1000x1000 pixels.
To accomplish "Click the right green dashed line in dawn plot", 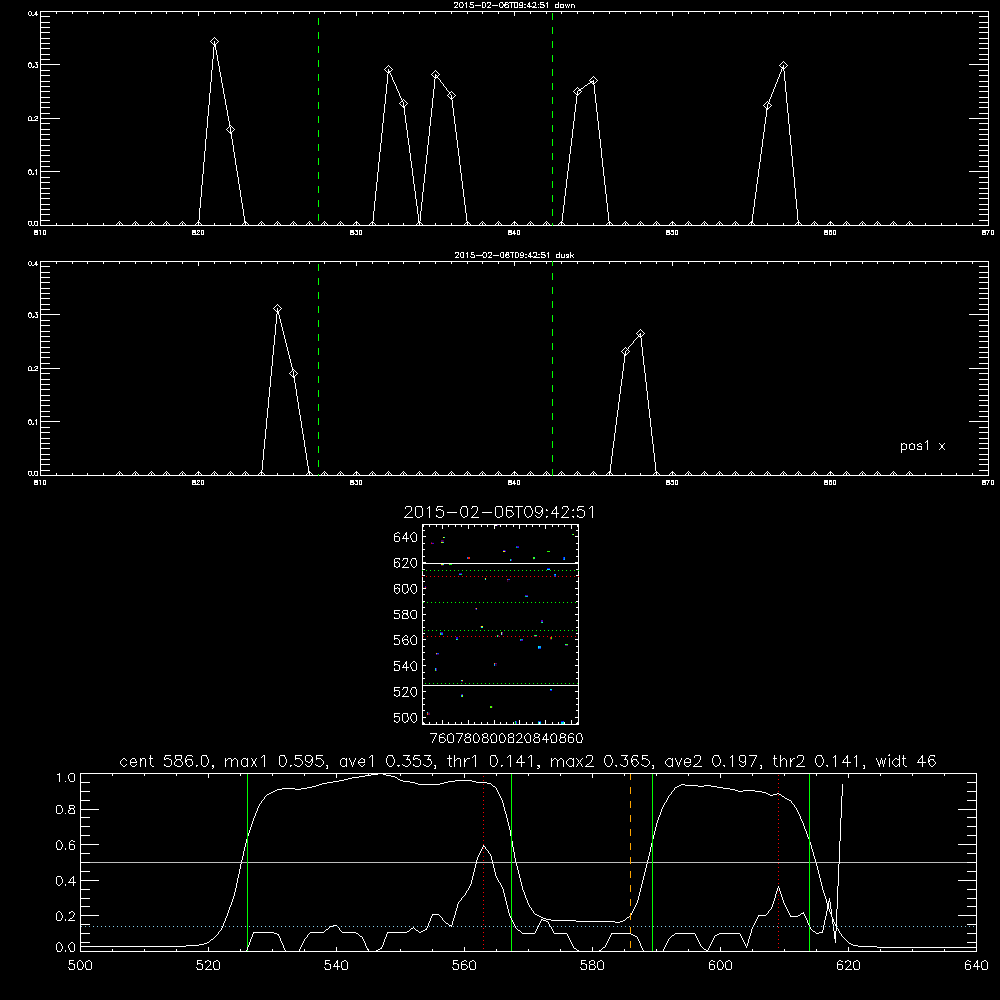I will click(552, 118).
